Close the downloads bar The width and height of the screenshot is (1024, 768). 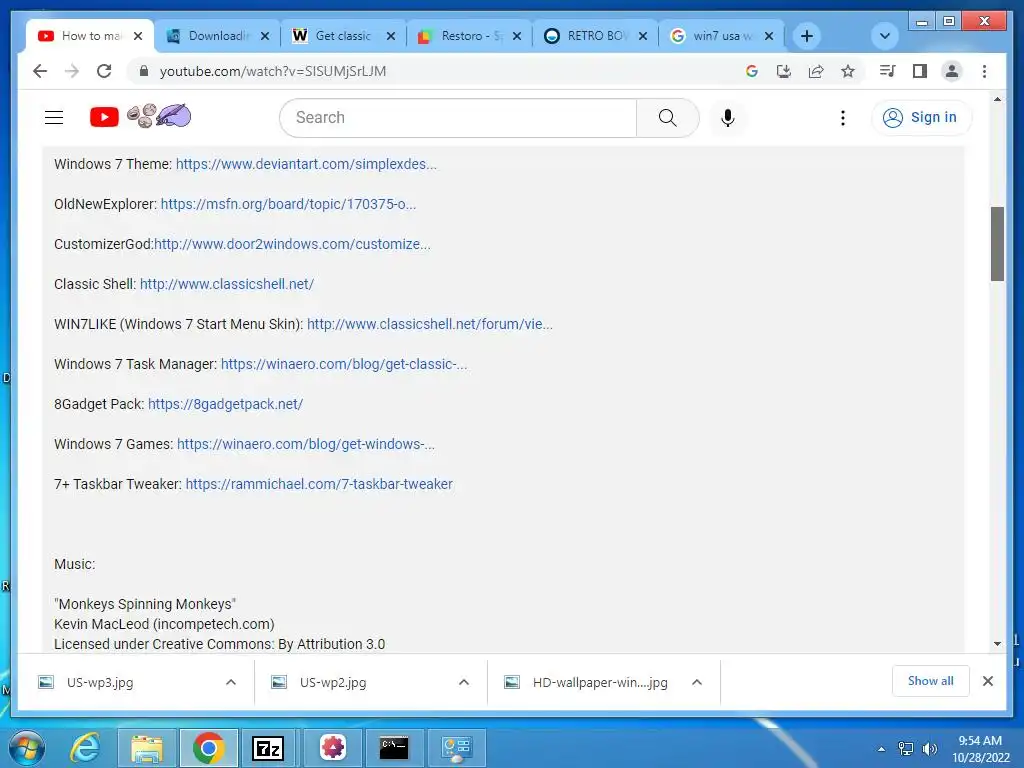987,681
